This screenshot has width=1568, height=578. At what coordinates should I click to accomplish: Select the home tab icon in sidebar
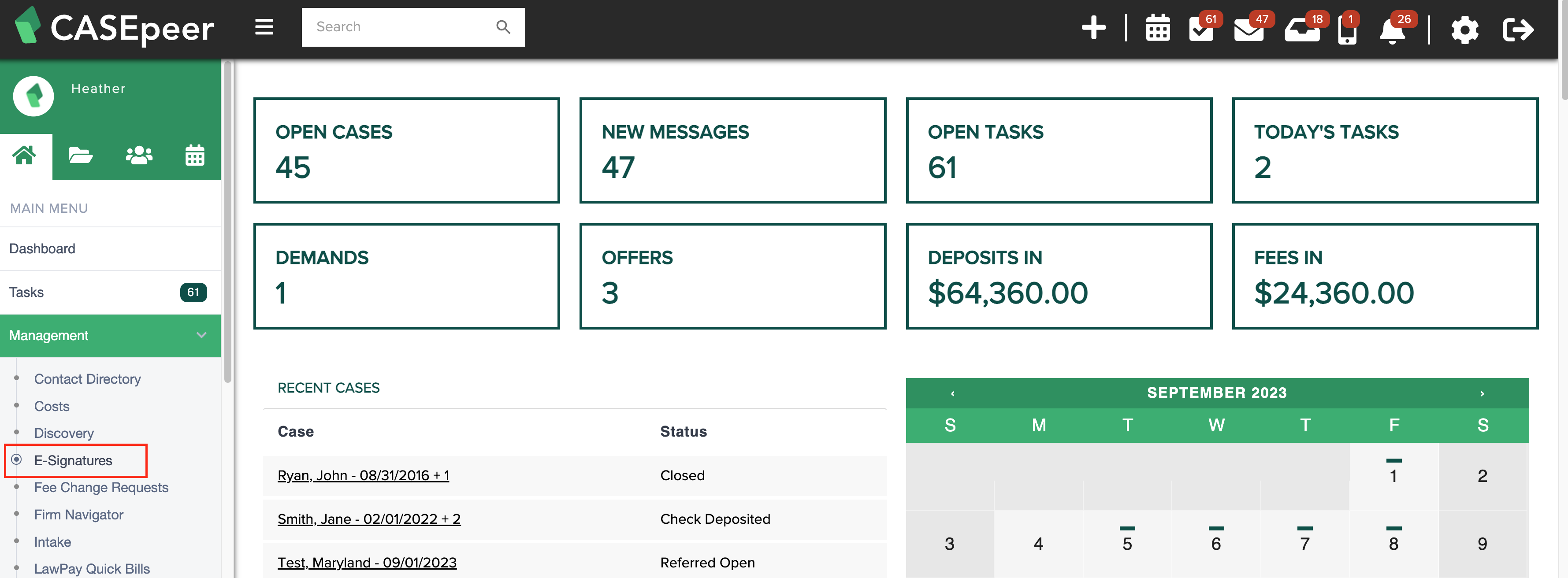pyautogui.click(x=24, y=155)
